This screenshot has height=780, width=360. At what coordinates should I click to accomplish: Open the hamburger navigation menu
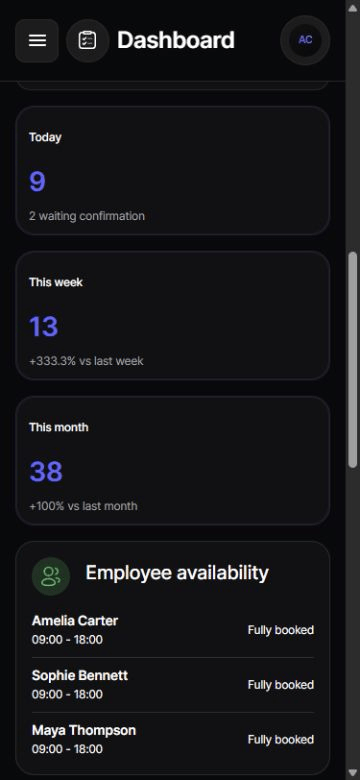coord(37,41)
